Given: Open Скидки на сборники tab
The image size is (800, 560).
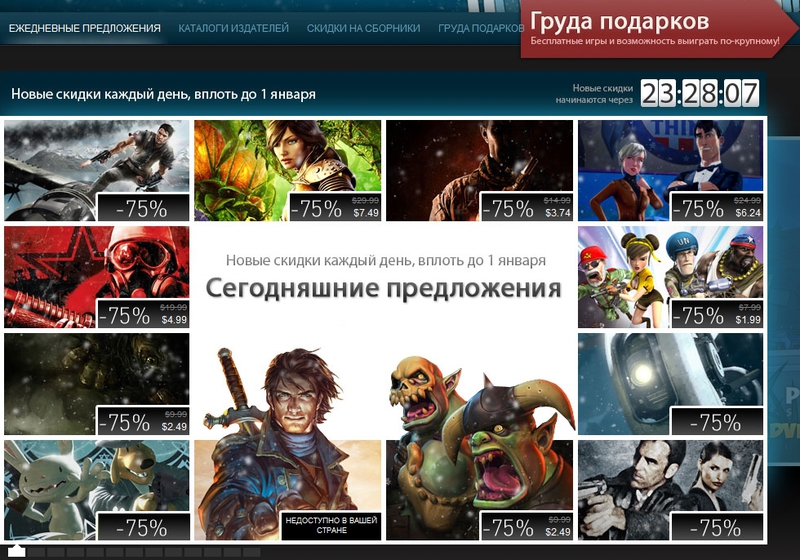Looking at the screenshot, I should (364, 28).
